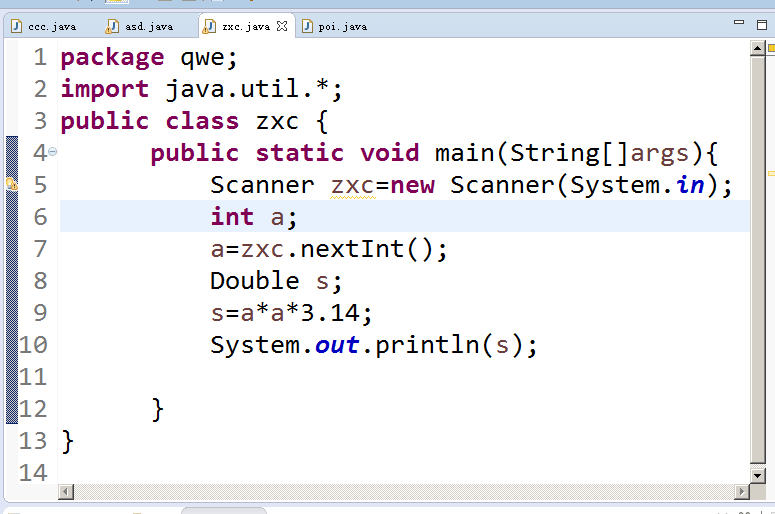Image resolution: width=775 pixels, height=514 pixels.
Task: Click the vertical scrollbar up arrow
Action: 758,48
